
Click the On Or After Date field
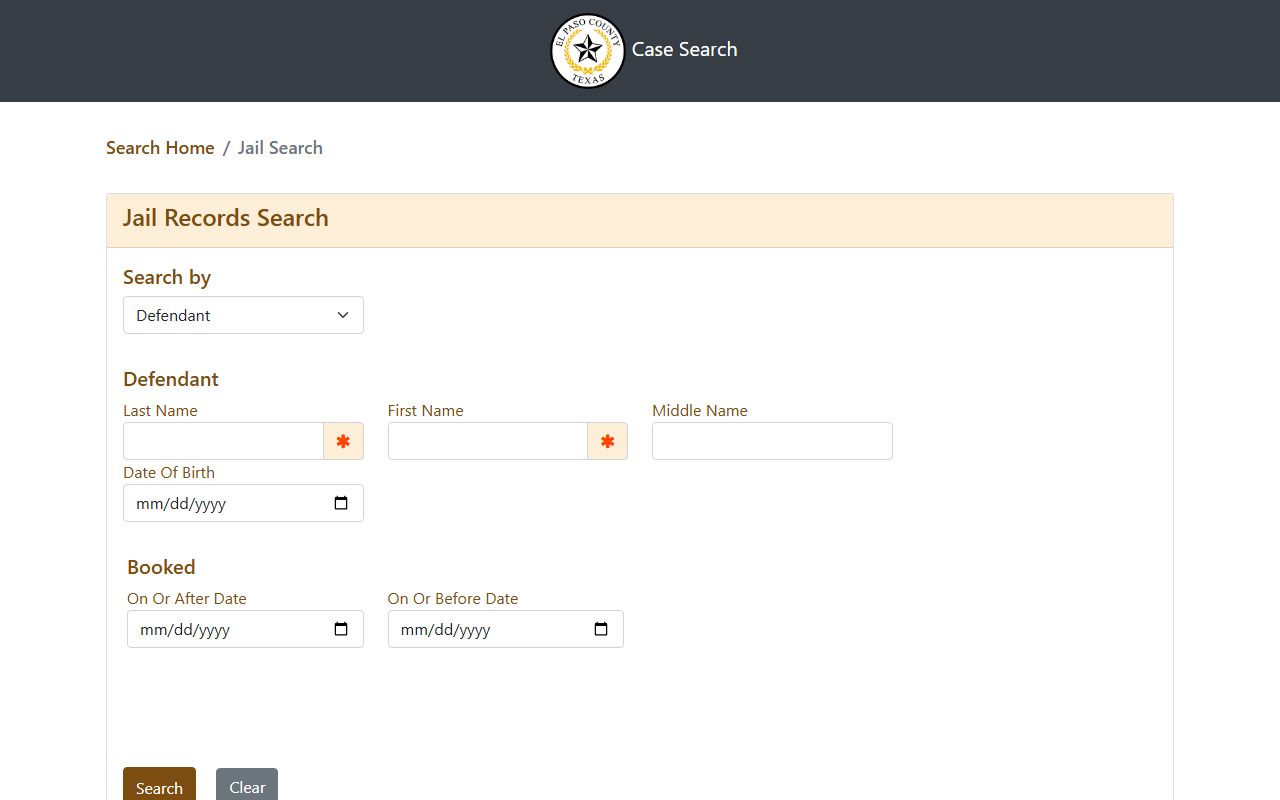tap(245, 629)
